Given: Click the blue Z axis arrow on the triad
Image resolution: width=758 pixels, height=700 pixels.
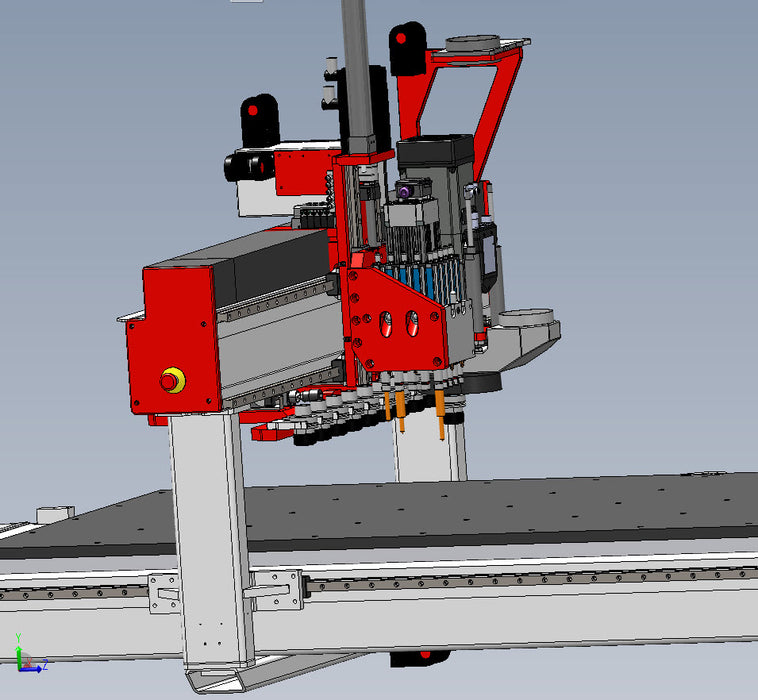Looking at the screenshot, I should point(36,667).
